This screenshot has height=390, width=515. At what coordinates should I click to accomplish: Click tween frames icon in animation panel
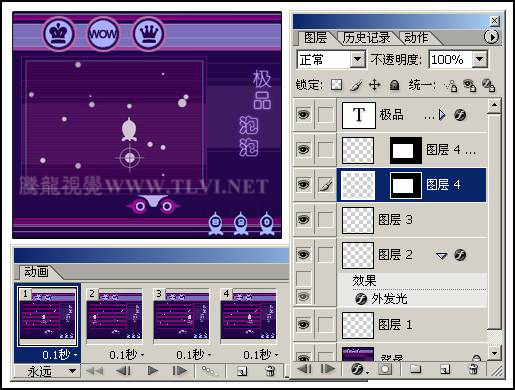[210, 371]
